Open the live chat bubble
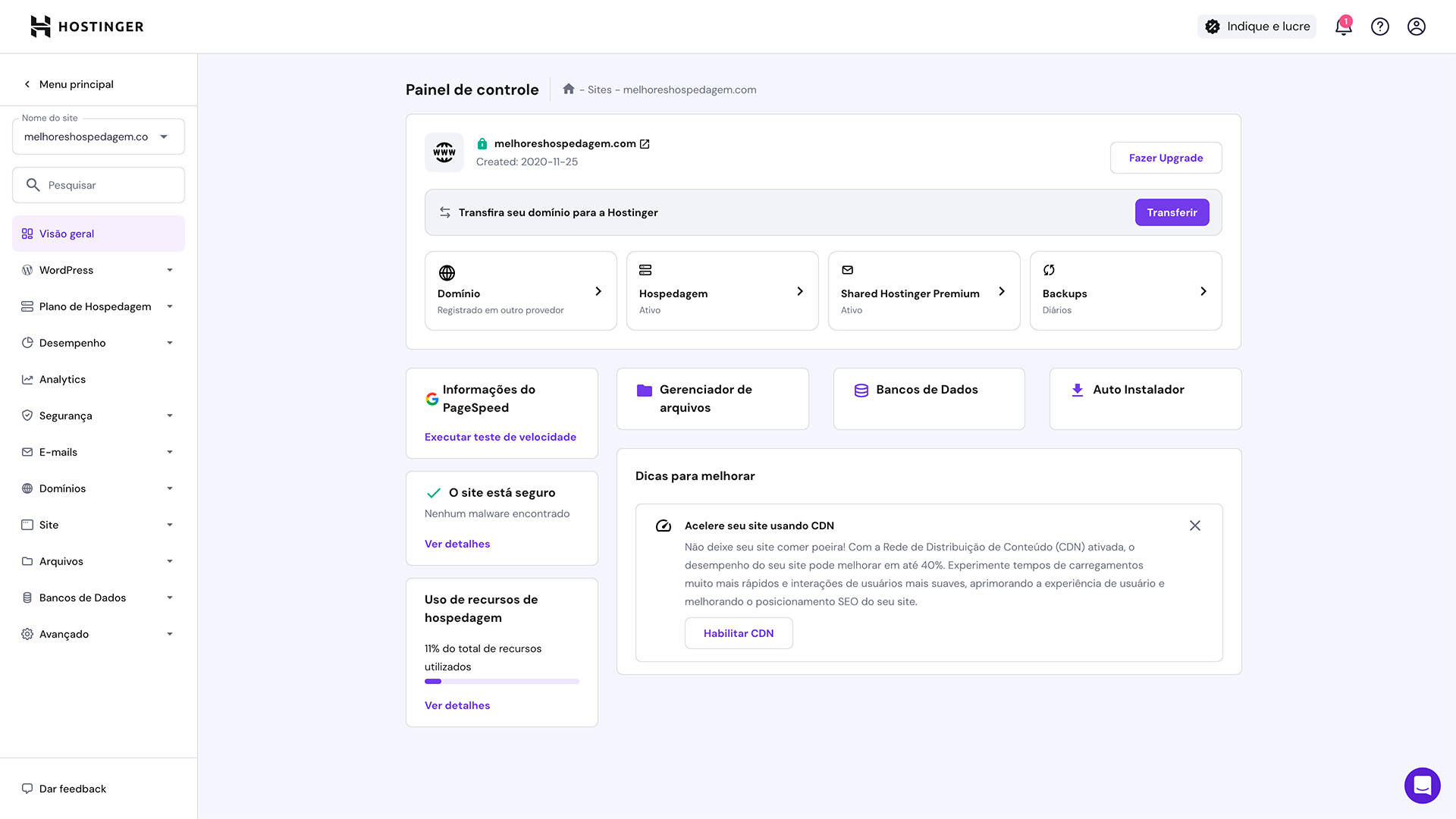Image resolution: width=1456 pixels, height=819 pixels. [x=1423, y=786]
